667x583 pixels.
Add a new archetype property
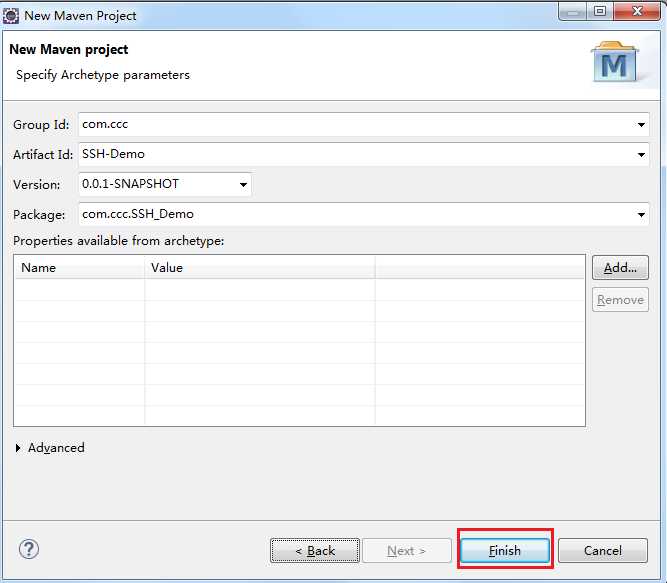(620, 267)
